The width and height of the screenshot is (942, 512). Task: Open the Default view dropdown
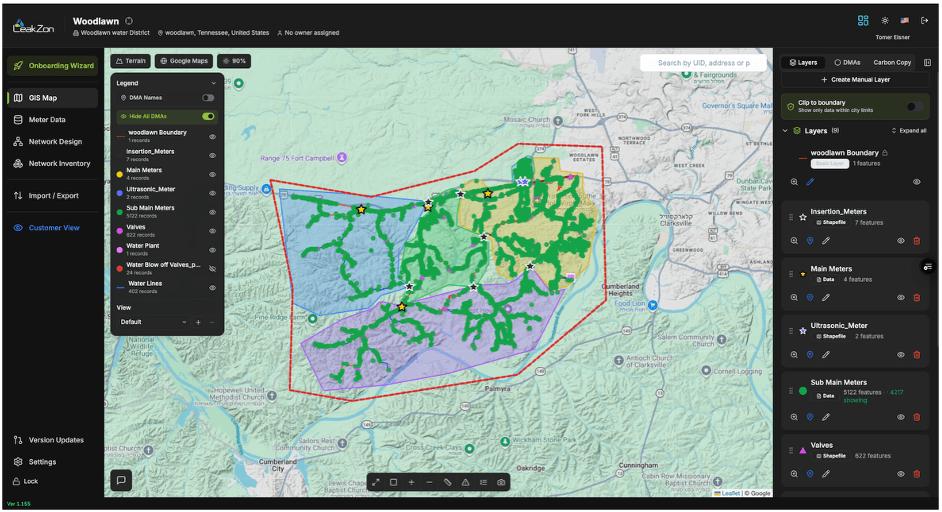pyautogui.click(x=153, y=322)
